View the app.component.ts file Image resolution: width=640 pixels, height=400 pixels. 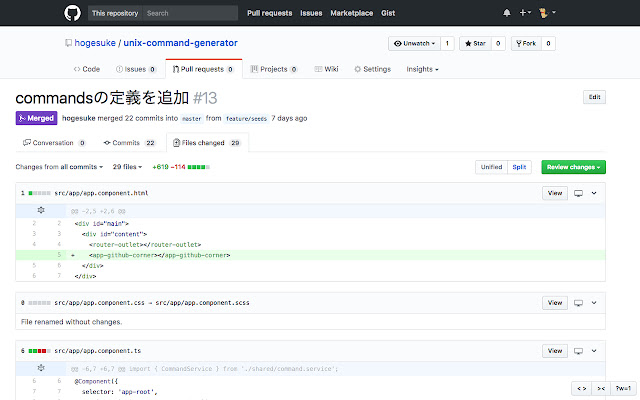[555, 351]
